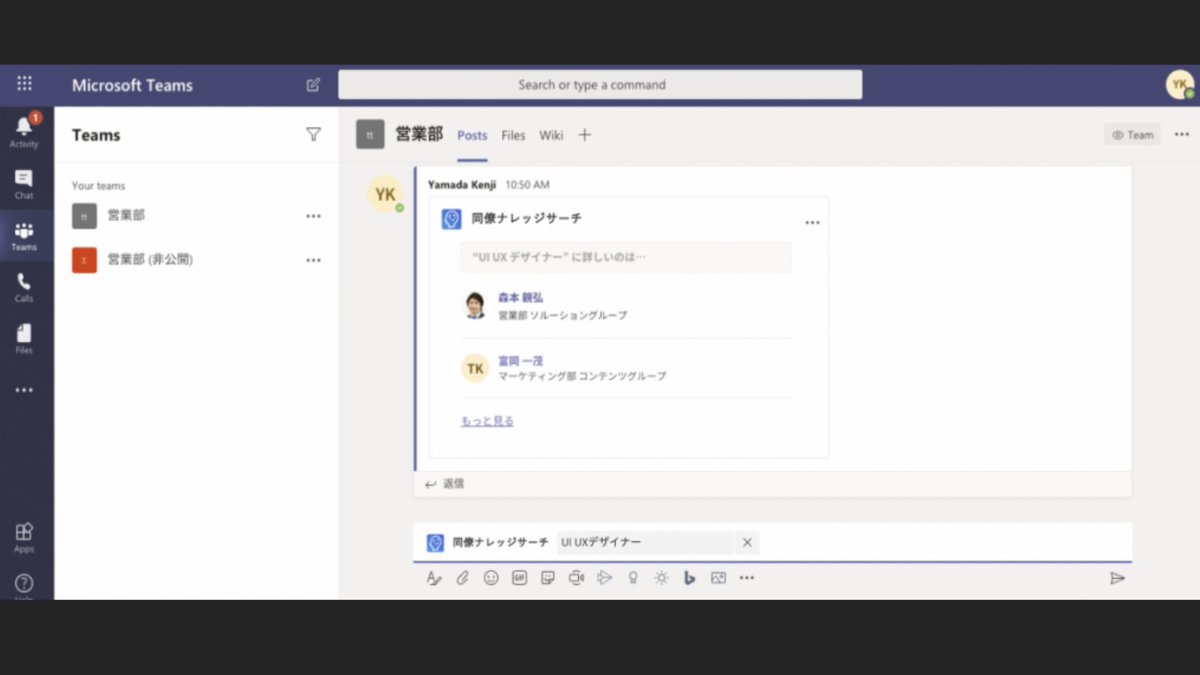Image resolution: width=1200 pixels, height=675 pixels.
Task: Open the emoji picker
Action: [491, 578]
